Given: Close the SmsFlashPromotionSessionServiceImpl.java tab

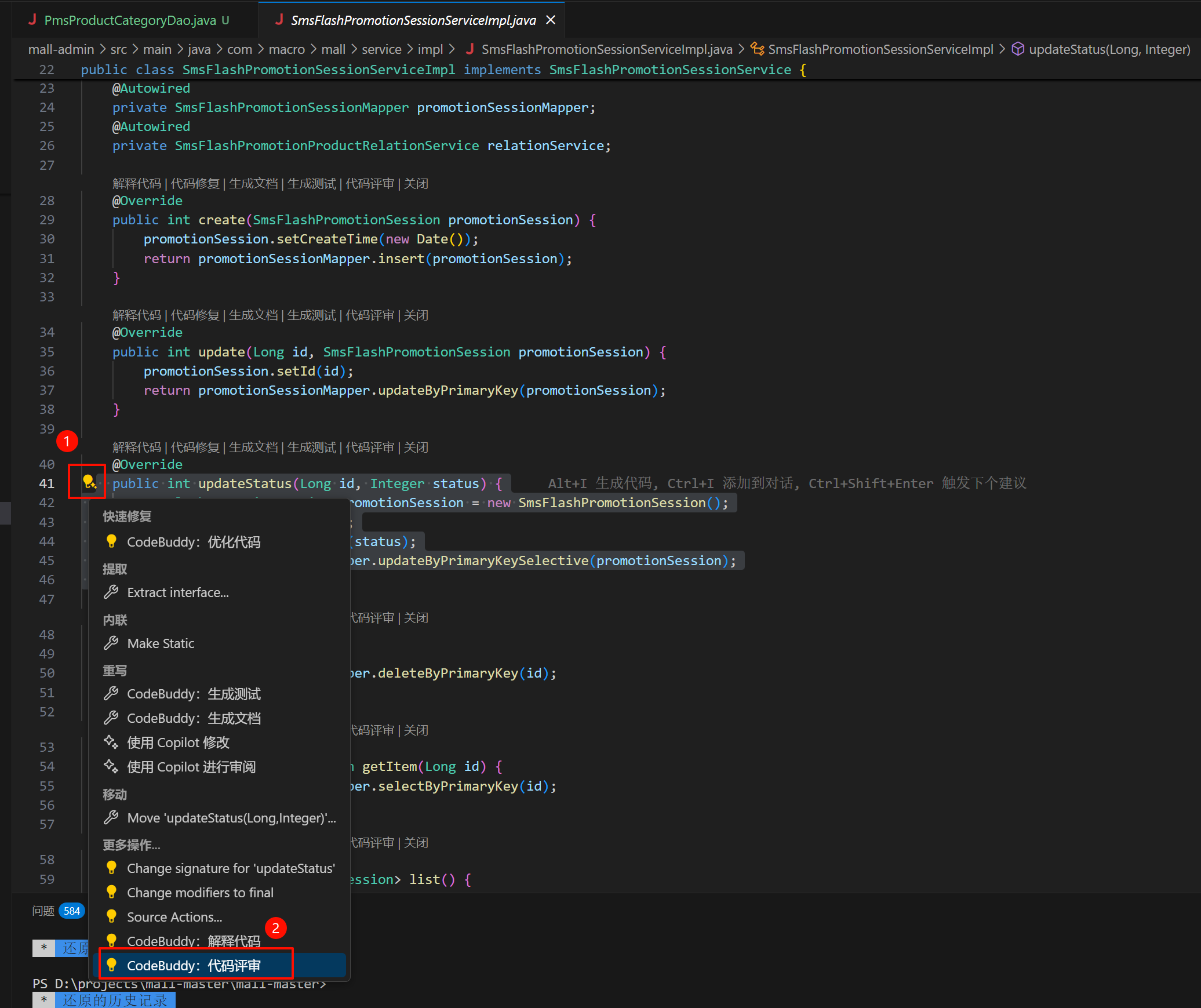Looking at the screenshot, I should pos(551,20).
